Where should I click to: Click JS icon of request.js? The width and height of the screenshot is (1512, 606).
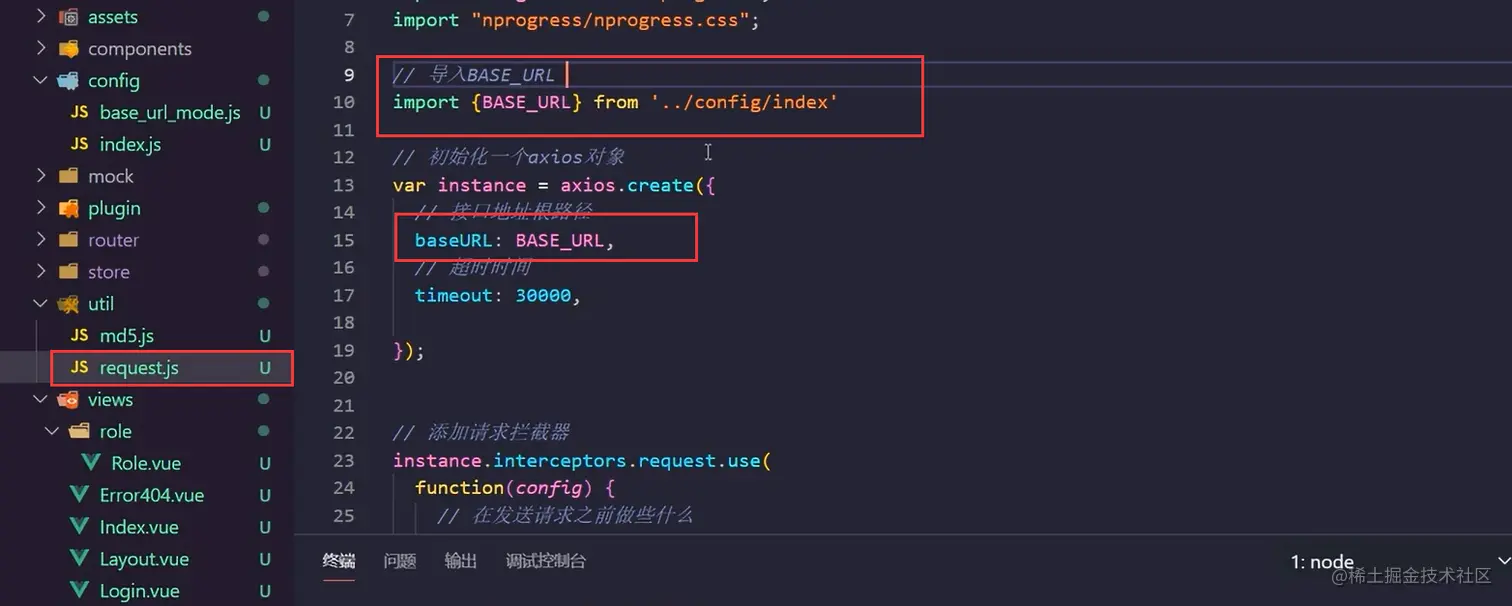click(x=79, y=367)
